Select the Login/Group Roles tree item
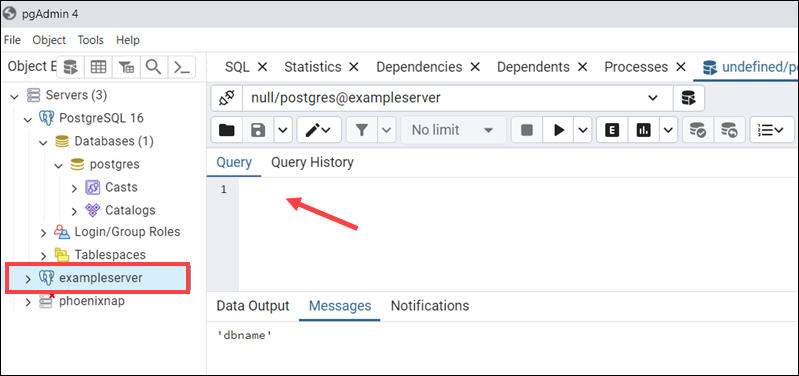The image size is (799, 376). coord(127,232)
